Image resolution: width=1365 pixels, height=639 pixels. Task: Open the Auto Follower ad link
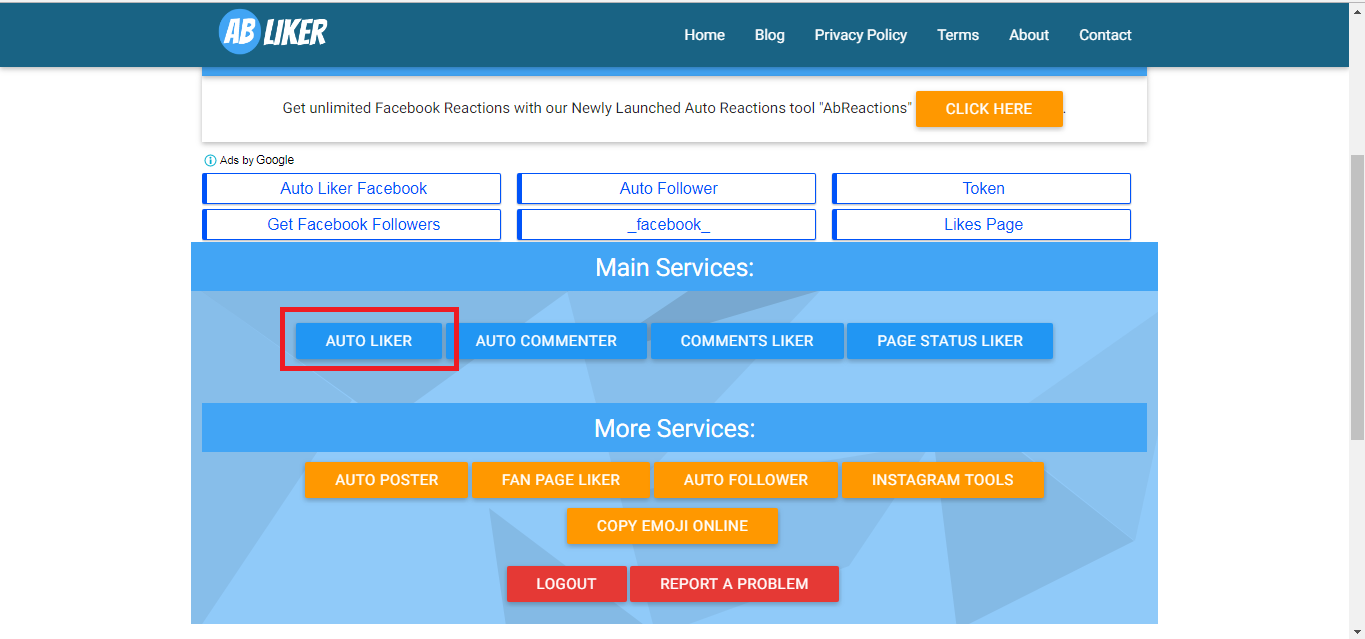coord(667,188)
